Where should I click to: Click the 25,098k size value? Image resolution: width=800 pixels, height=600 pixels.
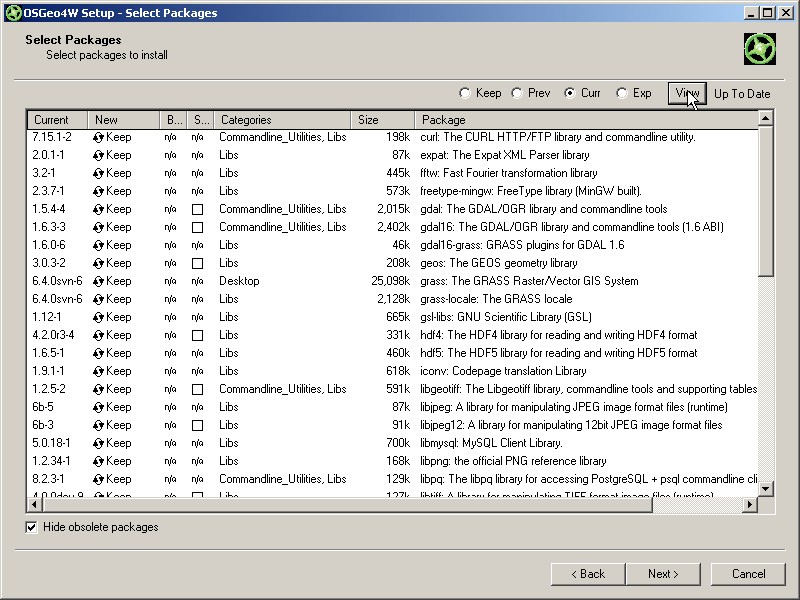click(x=390, y=281)
